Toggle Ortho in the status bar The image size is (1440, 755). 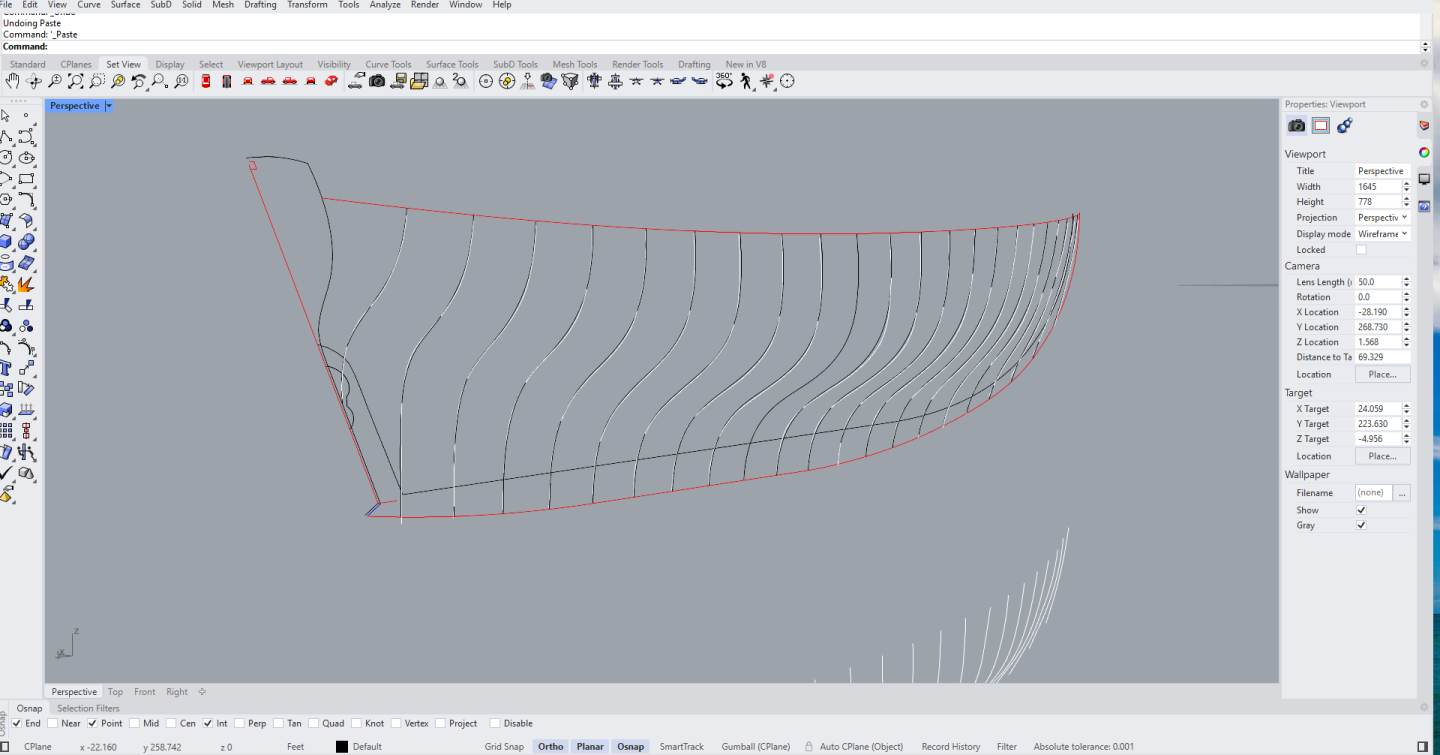[x=550, y=746]
